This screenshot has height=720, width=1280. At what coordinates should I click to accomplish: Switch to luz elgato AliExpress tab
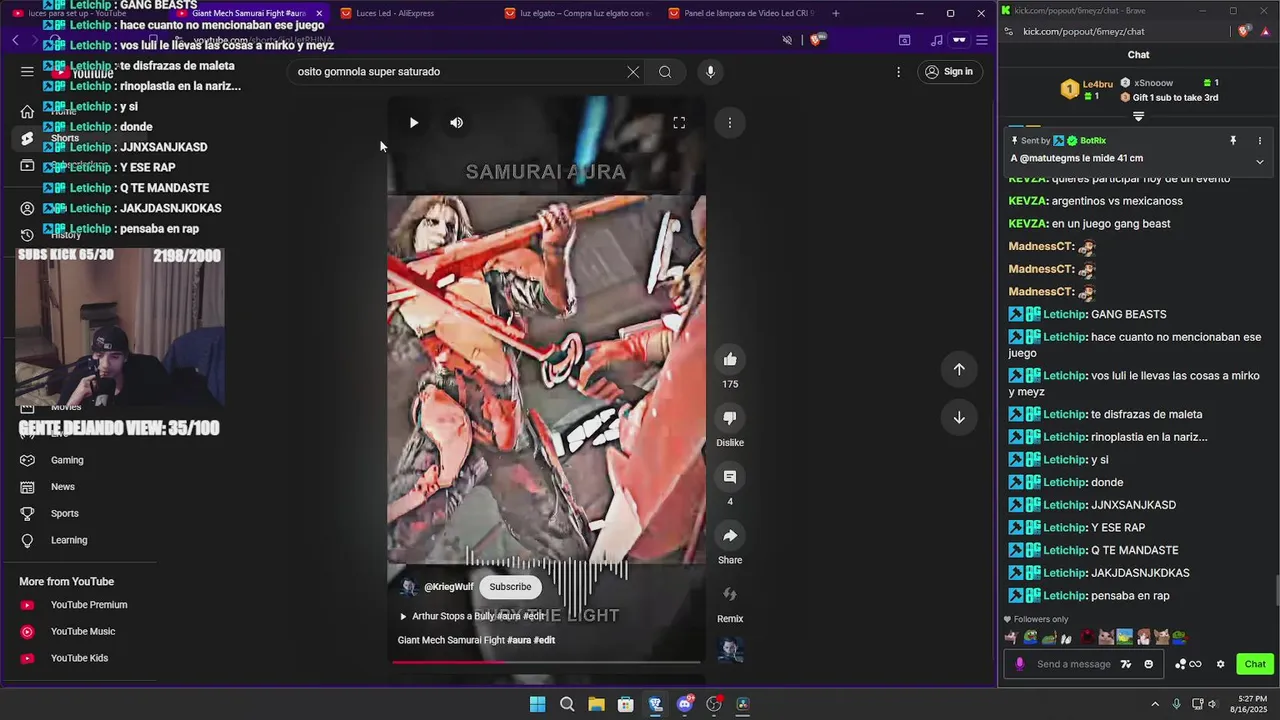[x=576, y=13]
